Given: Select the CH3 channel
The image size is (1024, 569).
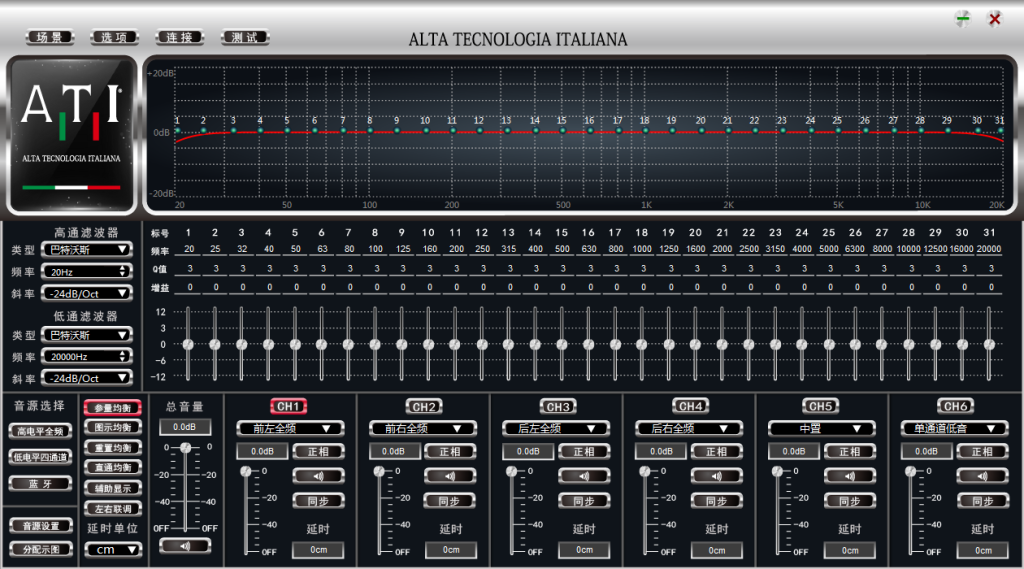Looking at the screenshot, I should click(x=558, y=406).
